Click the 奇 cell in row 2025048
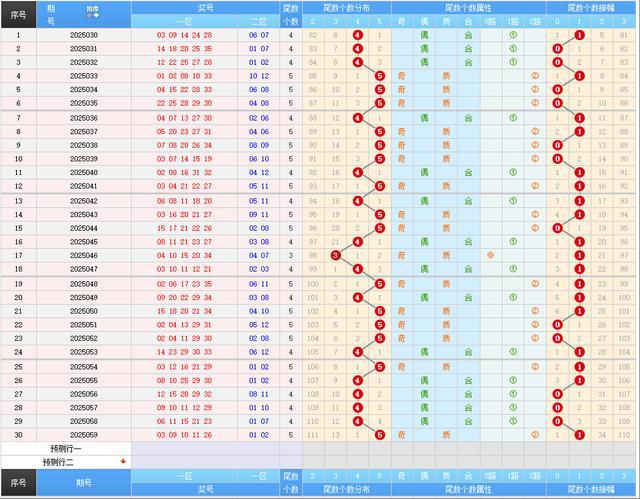 click(x=402, y=284)
